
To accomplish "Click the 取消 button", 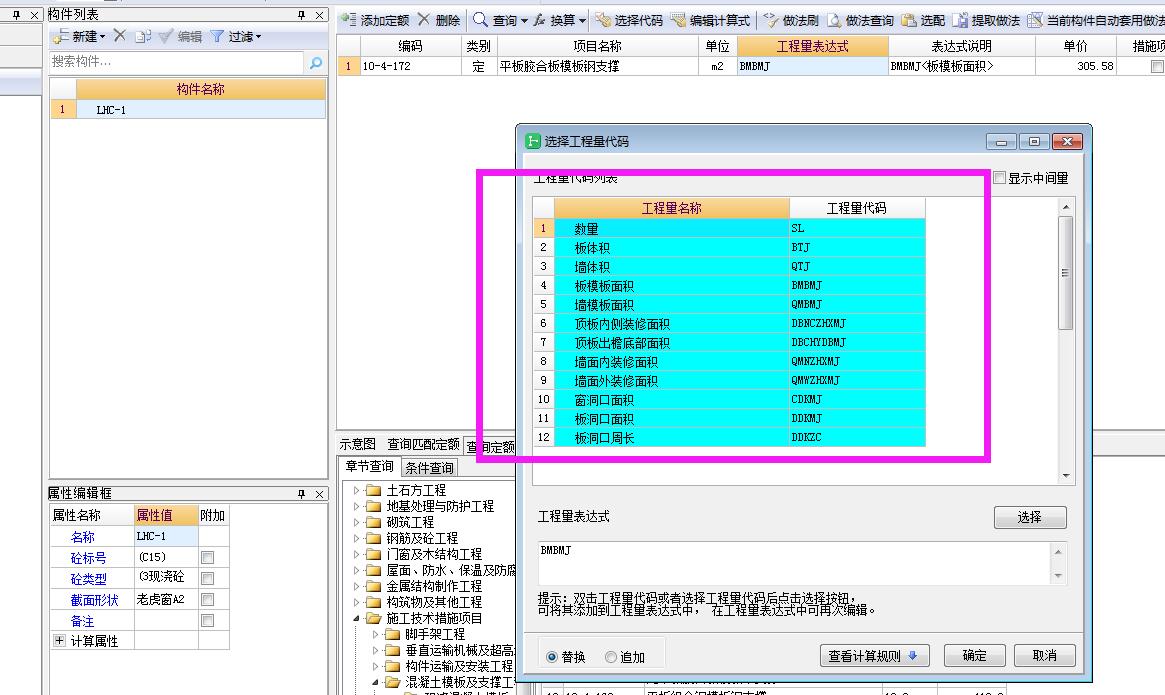I will 1045,656.
